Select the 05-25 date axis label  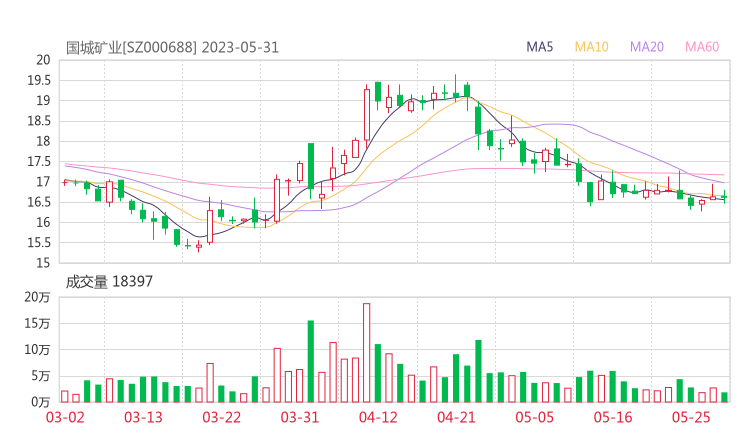[x=691, y=417]
